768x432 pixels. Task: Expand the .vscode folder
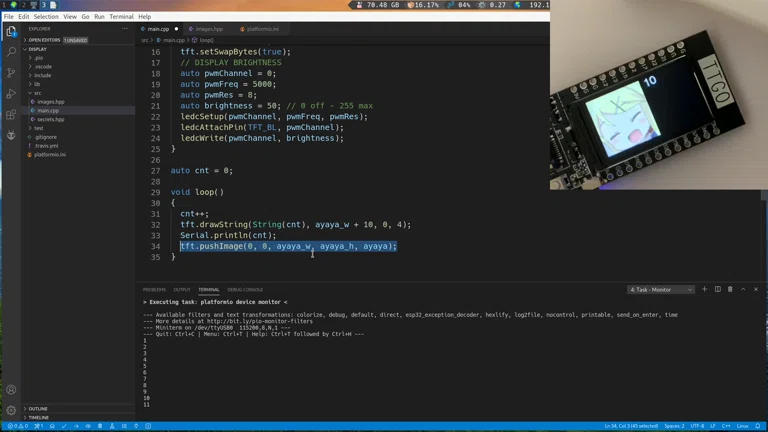pos(43,67)
